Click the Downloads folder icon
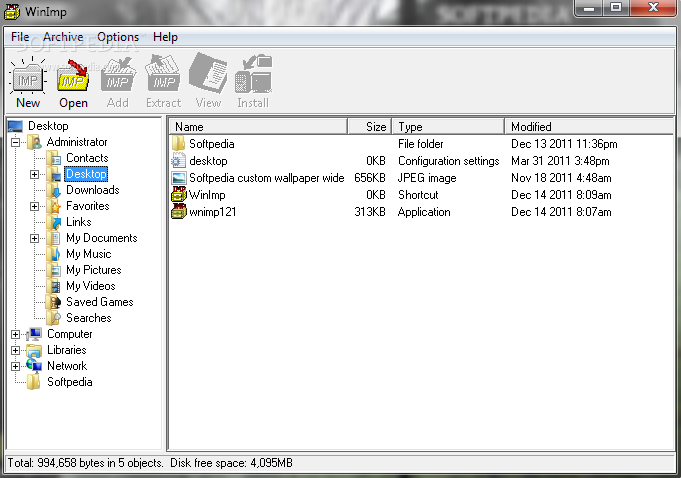681x478 pixels. click(54, 190)
